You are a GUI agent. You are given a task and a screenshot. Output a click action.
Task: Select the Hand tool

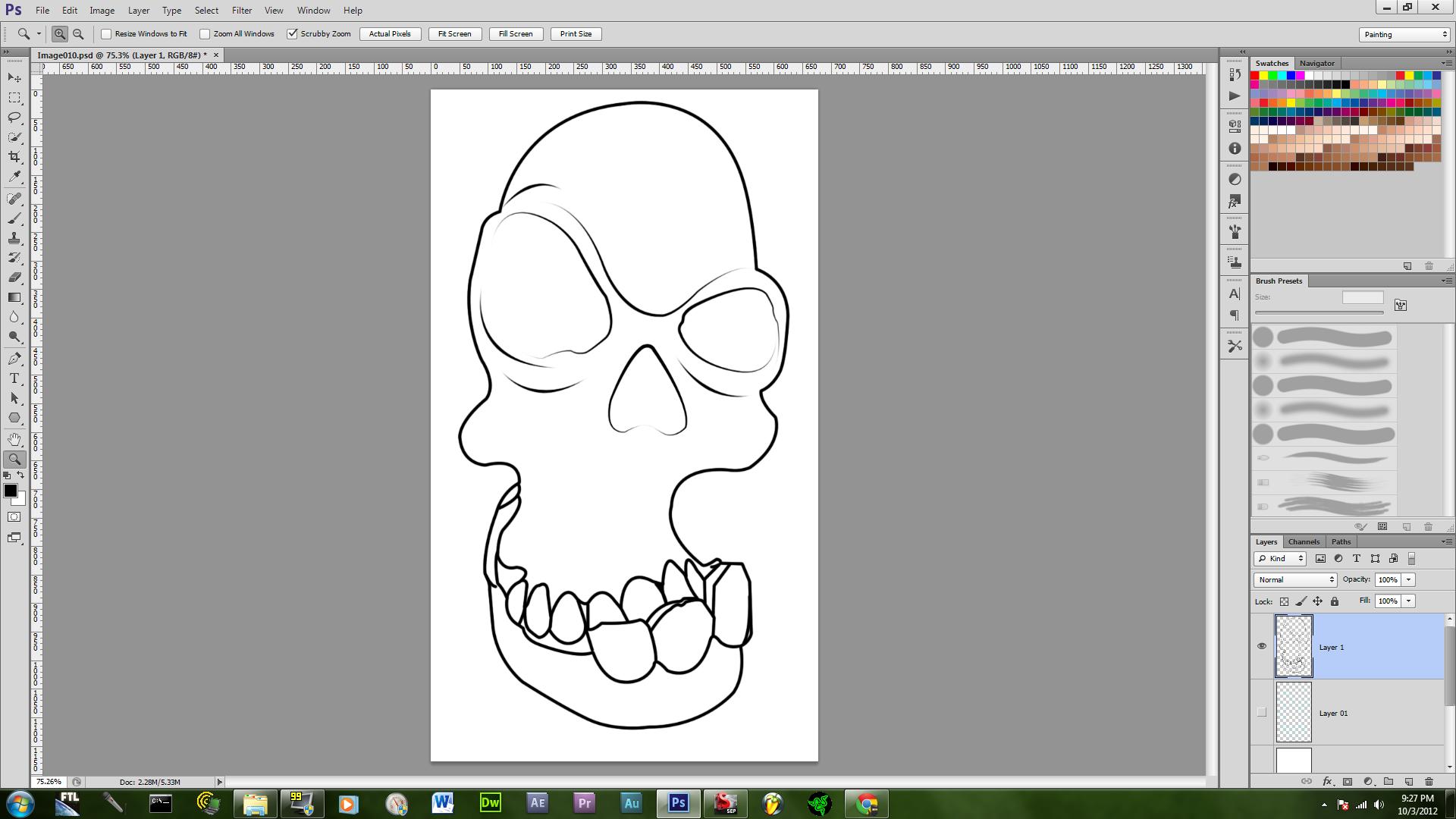[x=14, y=439]
